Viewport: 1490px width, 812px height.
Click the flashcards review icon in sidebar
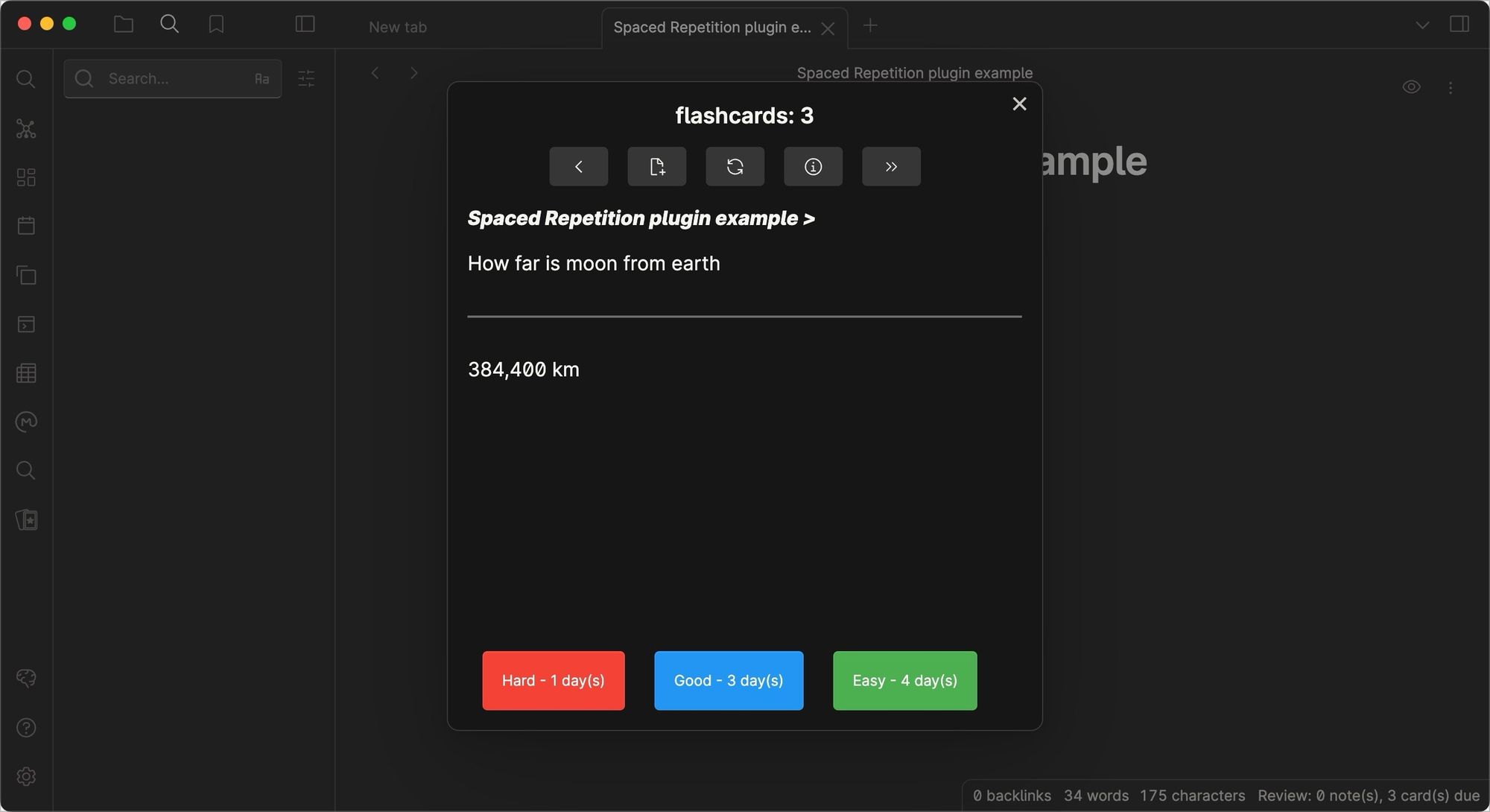click(x=26, y=520)
